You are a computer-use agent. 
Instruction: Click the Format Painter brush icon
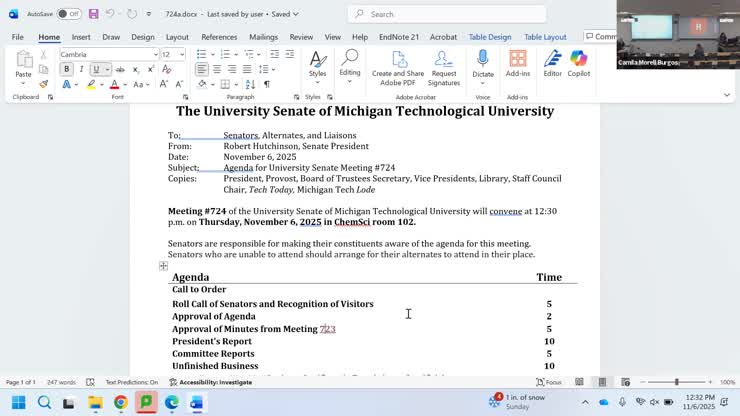(43, 84)
